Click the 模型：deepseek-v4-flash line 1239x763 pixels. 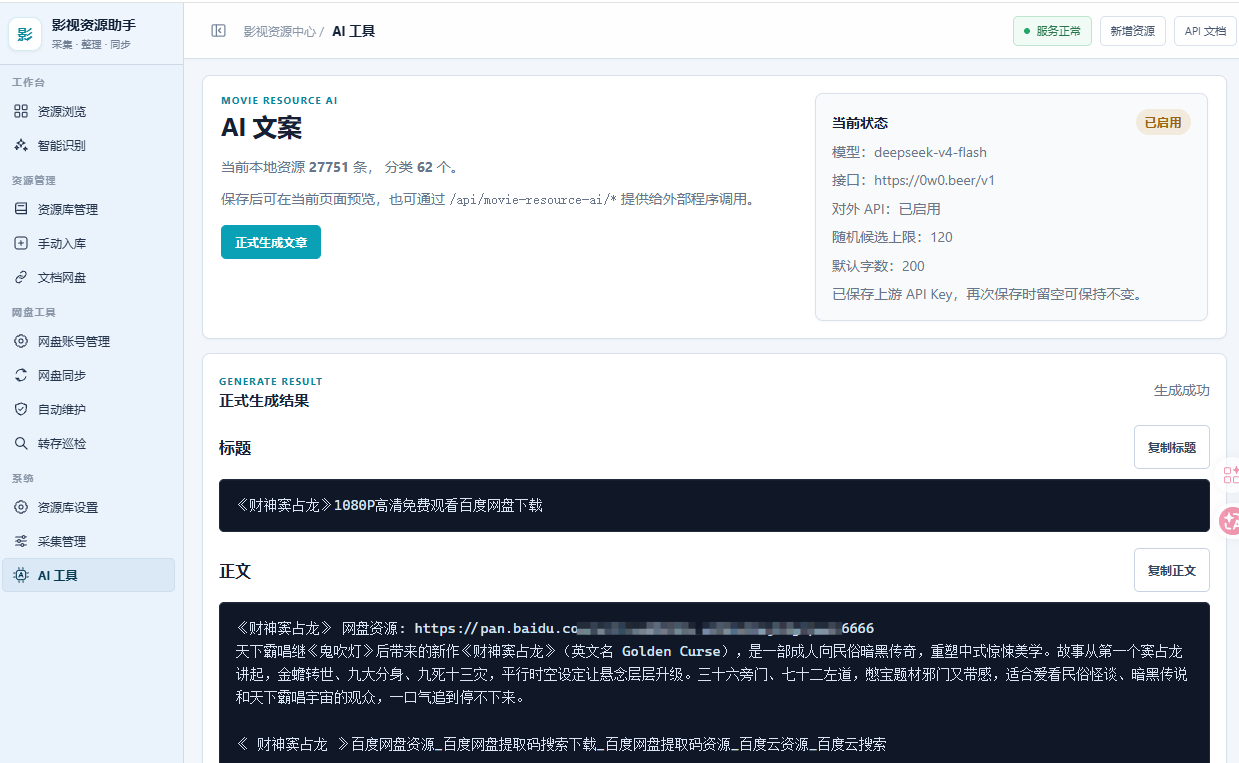tap(909, 152)
